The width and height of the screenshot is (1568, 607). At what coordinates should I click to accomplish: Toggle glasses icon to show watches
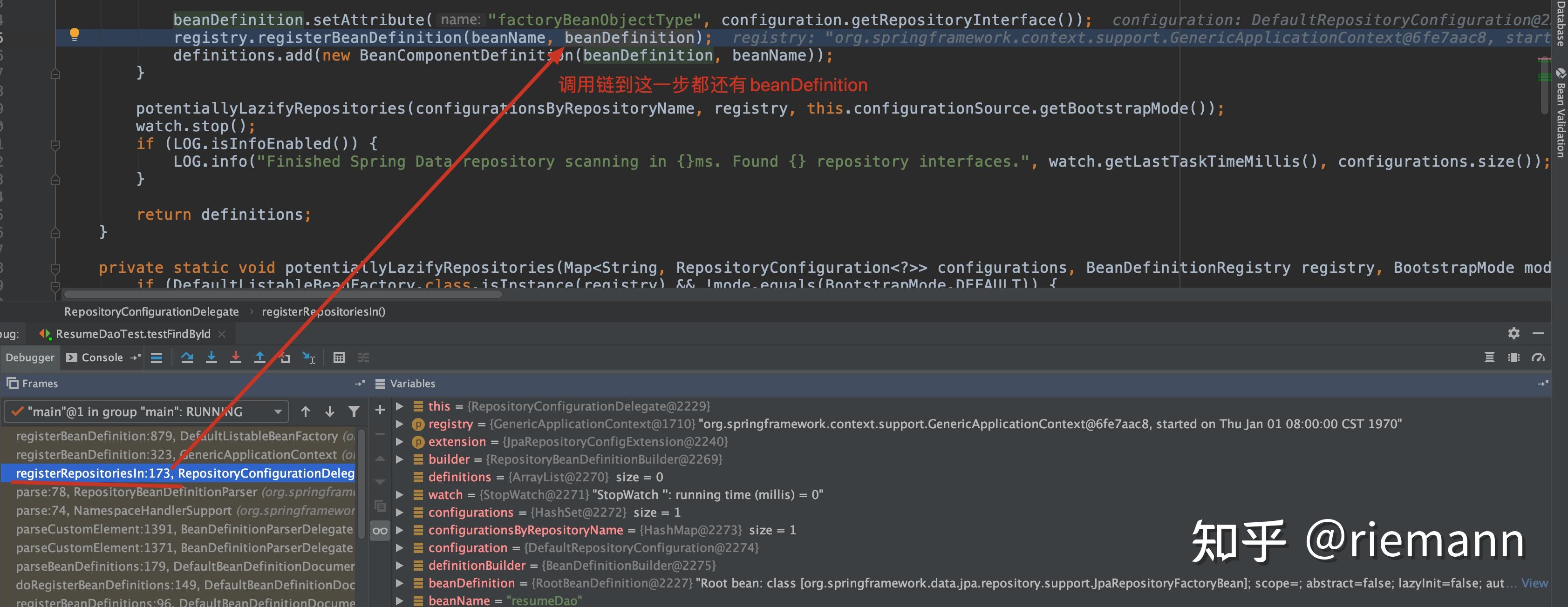tap(380, 531)
